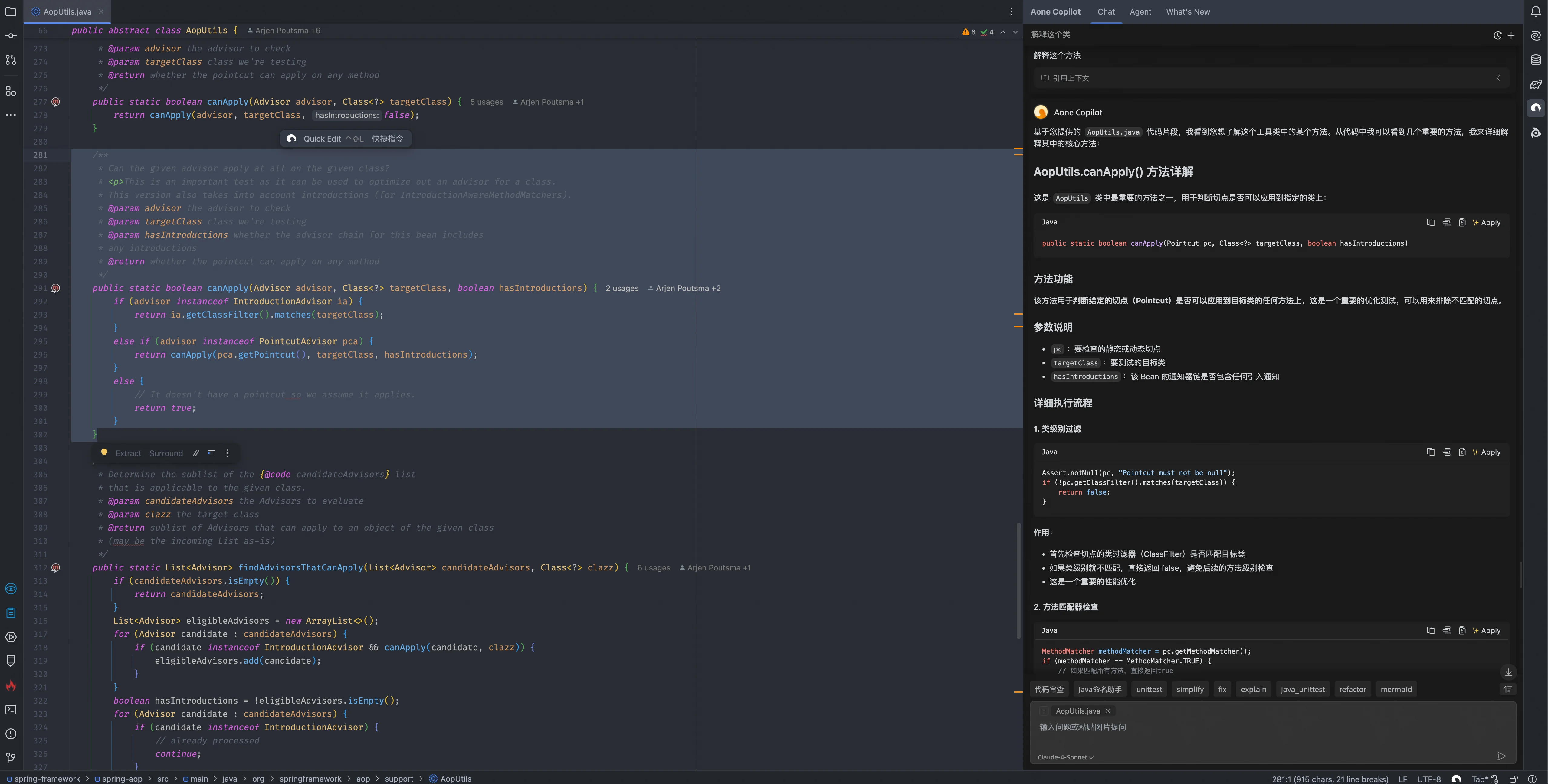Click Extract in the floating toolbar
Viewport: 1548px width, 784px height.
[128, 454]
